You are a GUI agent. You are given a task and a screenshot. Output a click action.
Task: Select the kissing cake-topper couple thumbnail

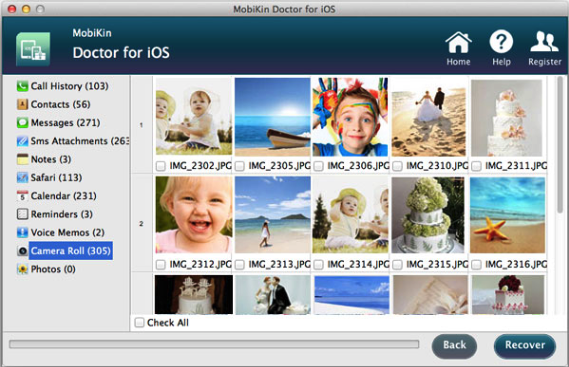[273, 295]
